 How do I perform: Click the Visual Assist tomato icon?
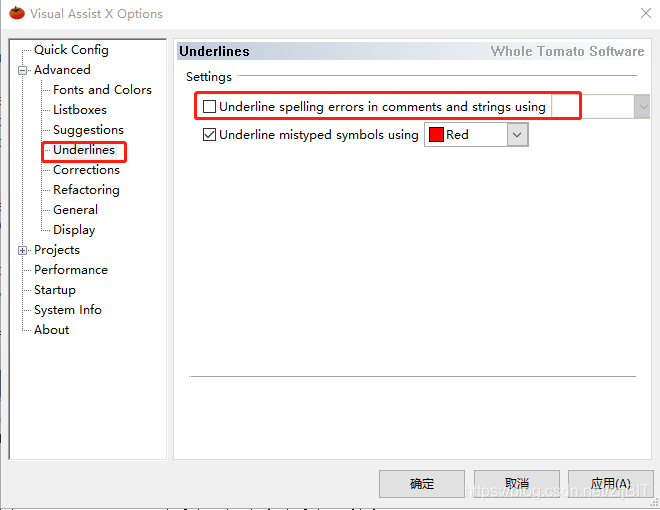(17, 13)
